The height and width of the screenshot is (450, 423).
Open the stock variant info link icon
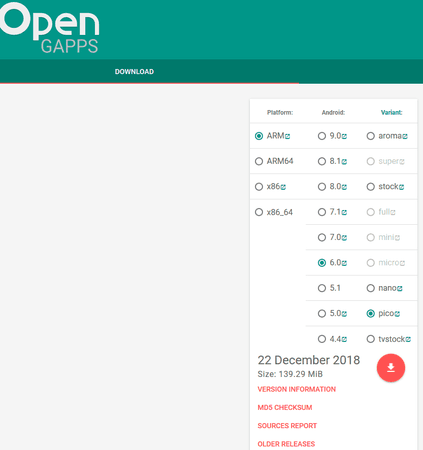point(401,187)
